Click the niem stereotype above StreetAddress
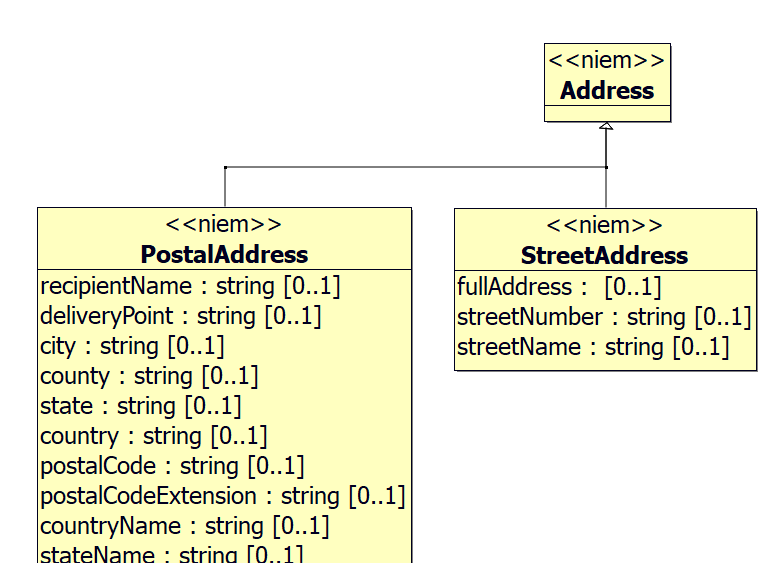 pos(604,226)
